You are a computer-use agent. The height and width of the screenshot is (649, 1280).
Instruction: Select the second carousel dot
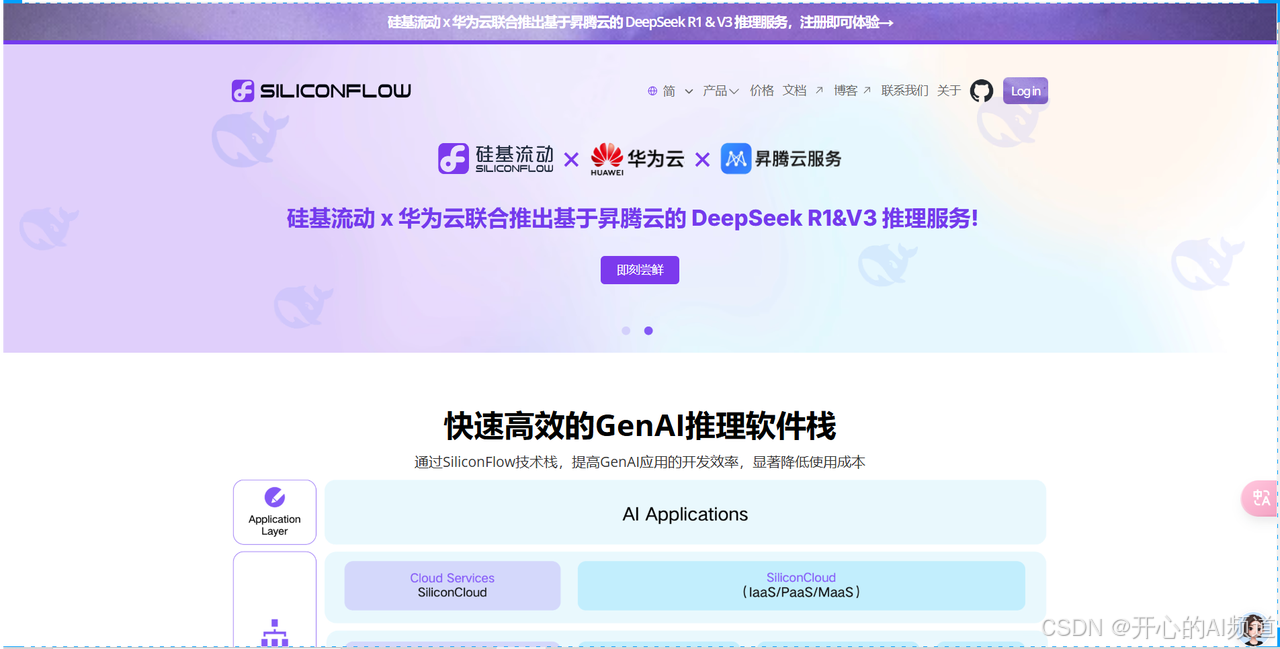pyautogui.click(x=648, y=331)
